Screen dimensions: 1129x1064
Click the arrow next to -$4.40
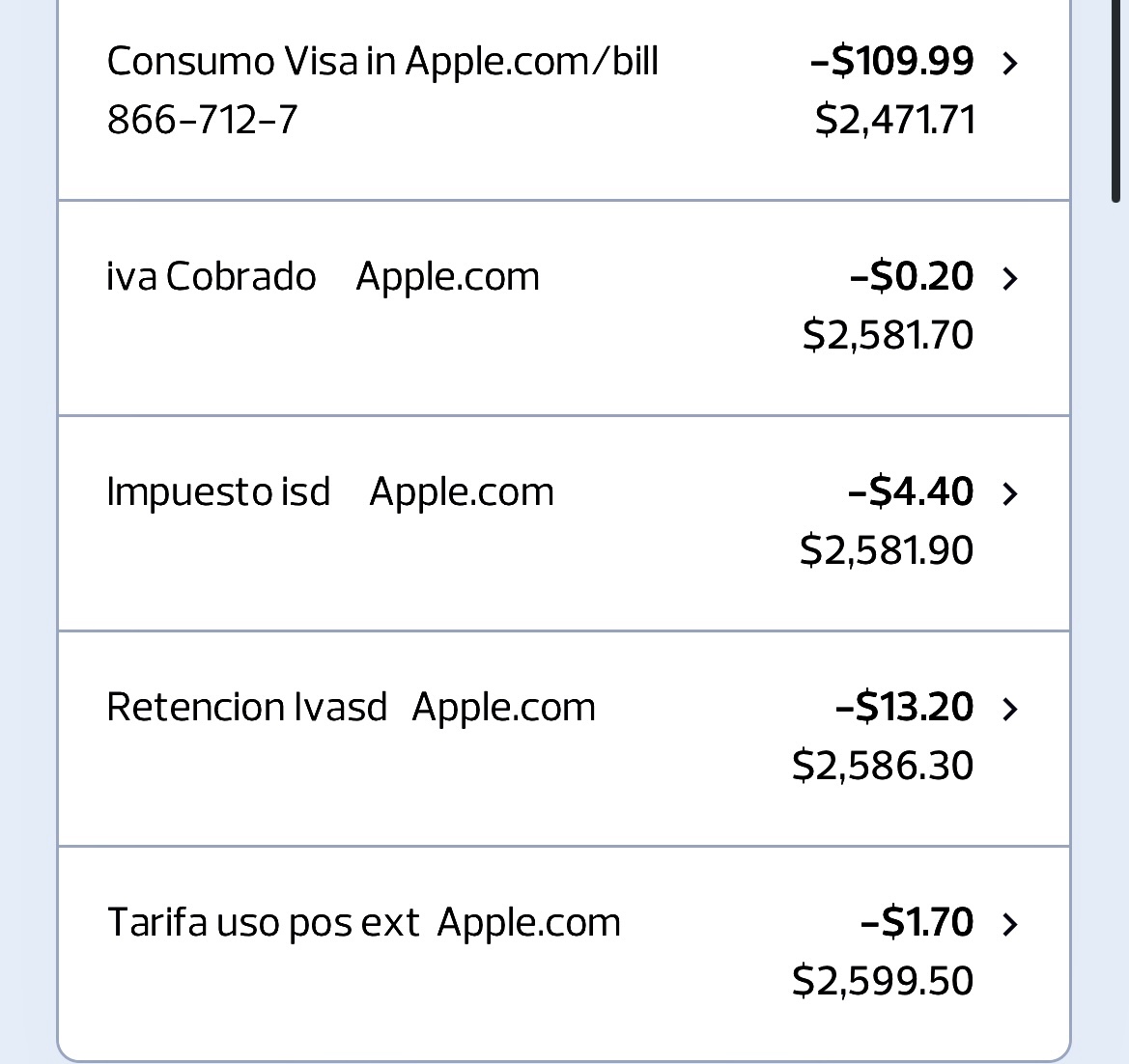(x=1010, y=494)
